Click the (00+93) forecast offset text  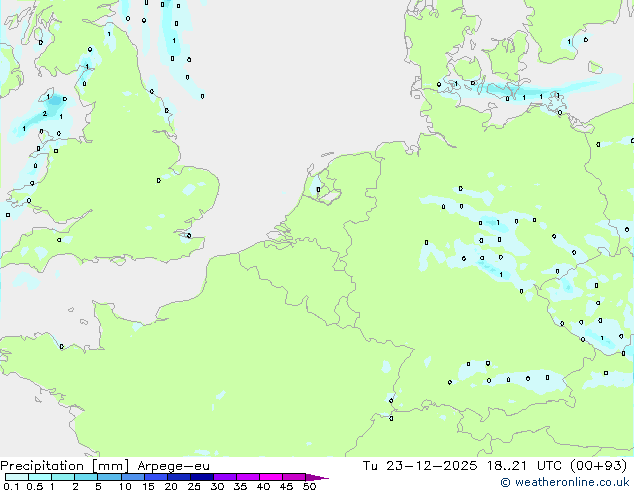599,466
